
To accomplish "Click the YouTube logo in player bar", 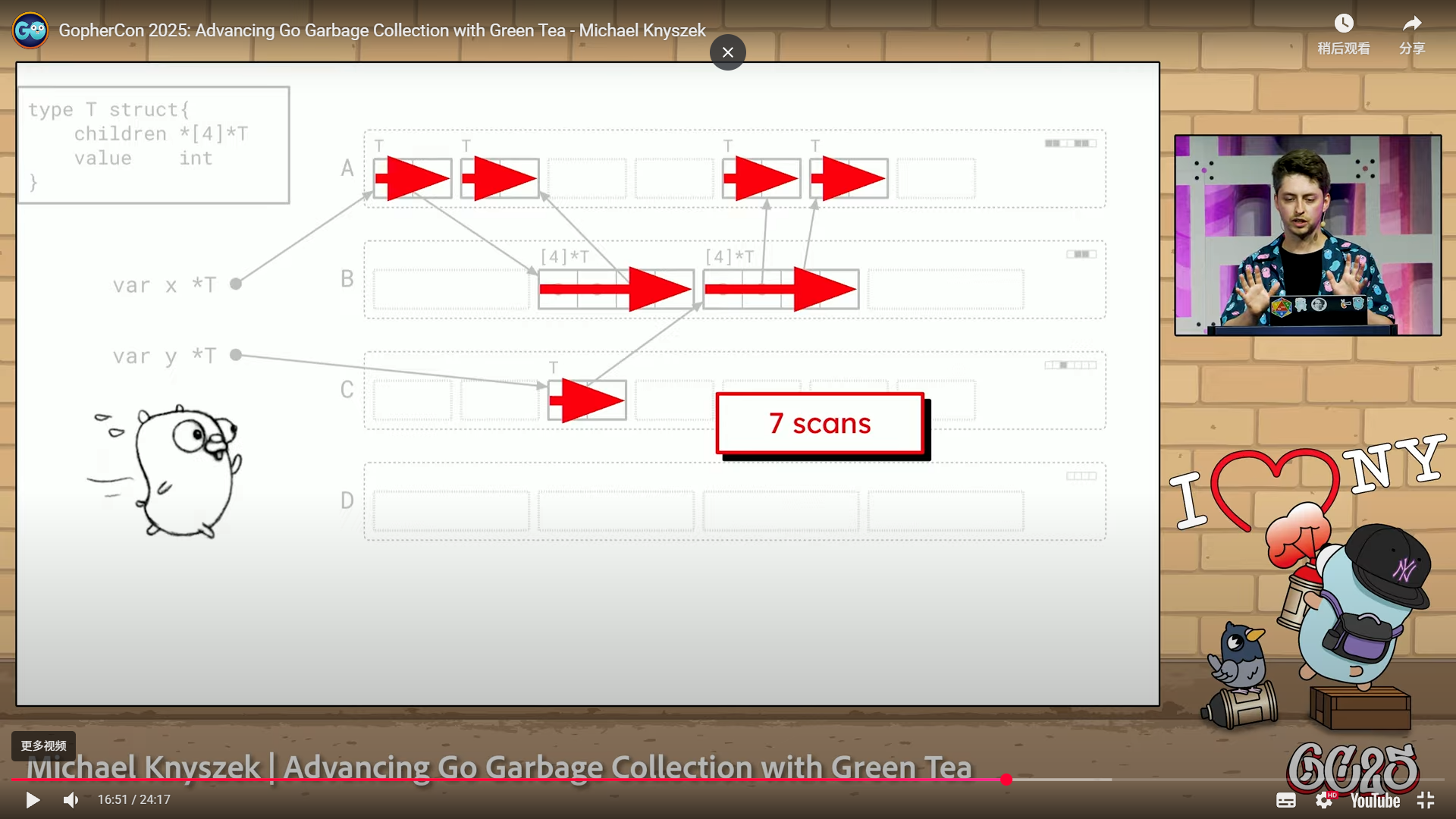I will coord(1375,800).
